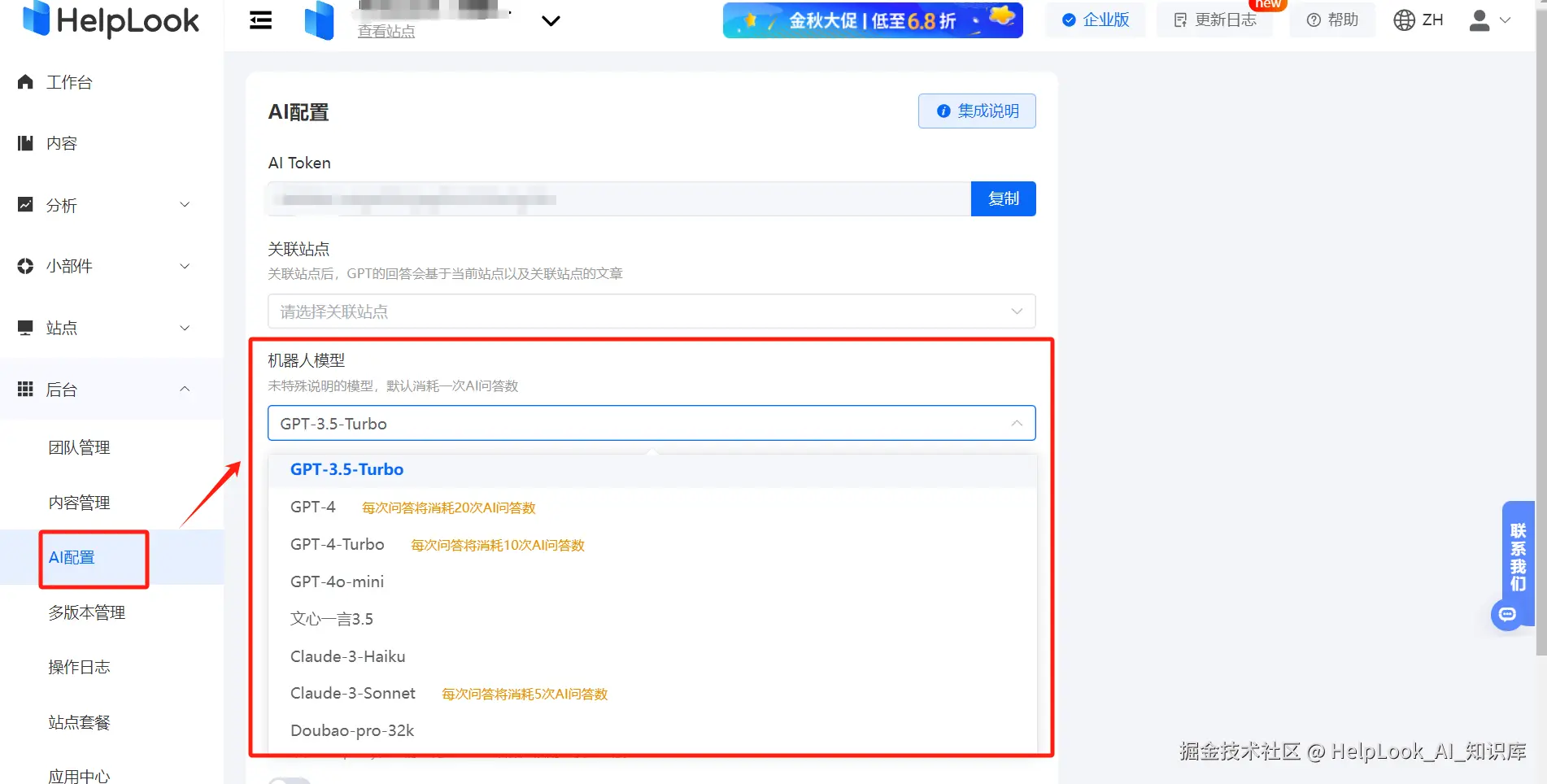Switch language via the ZH globe icon

click(x=1418, y=20)
